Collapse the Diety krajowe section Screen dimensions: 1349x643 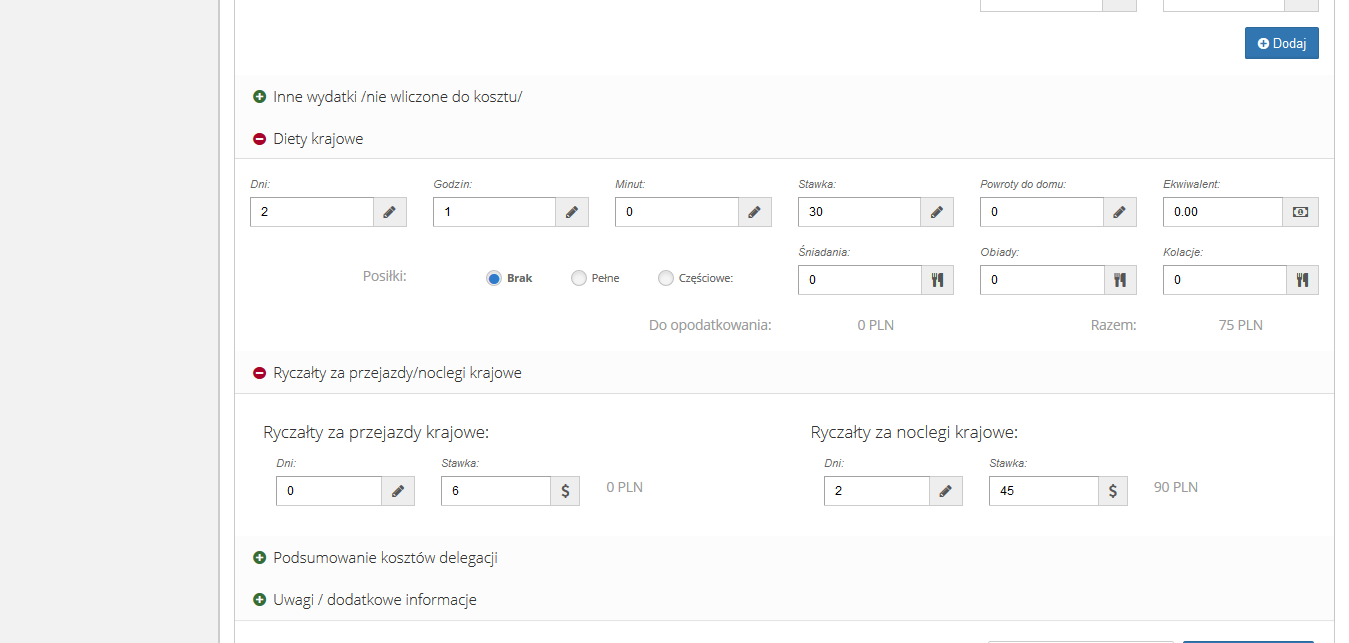pyautogui.click(x=260, y=139)
